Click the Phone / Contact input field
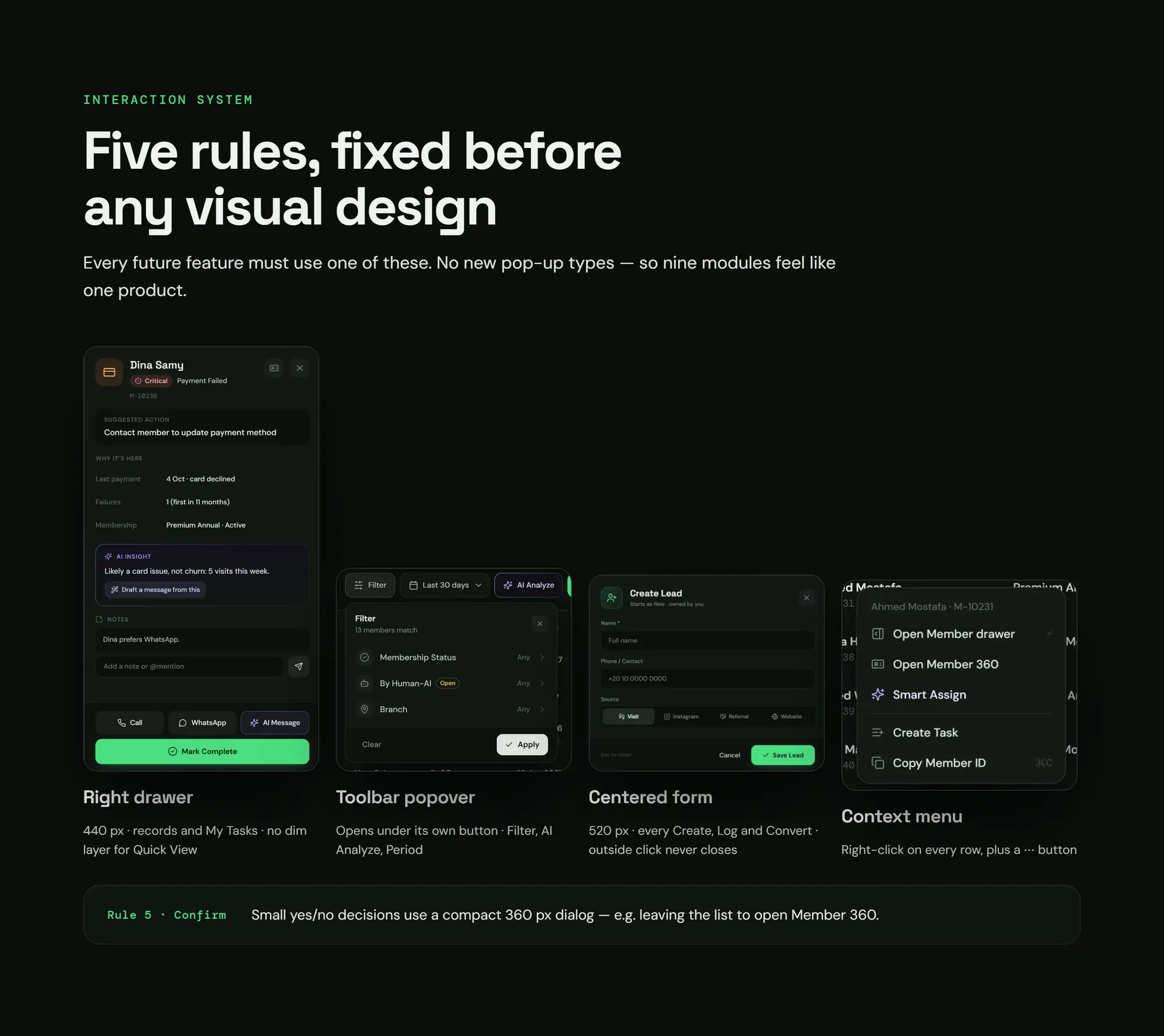 [707, 679]
